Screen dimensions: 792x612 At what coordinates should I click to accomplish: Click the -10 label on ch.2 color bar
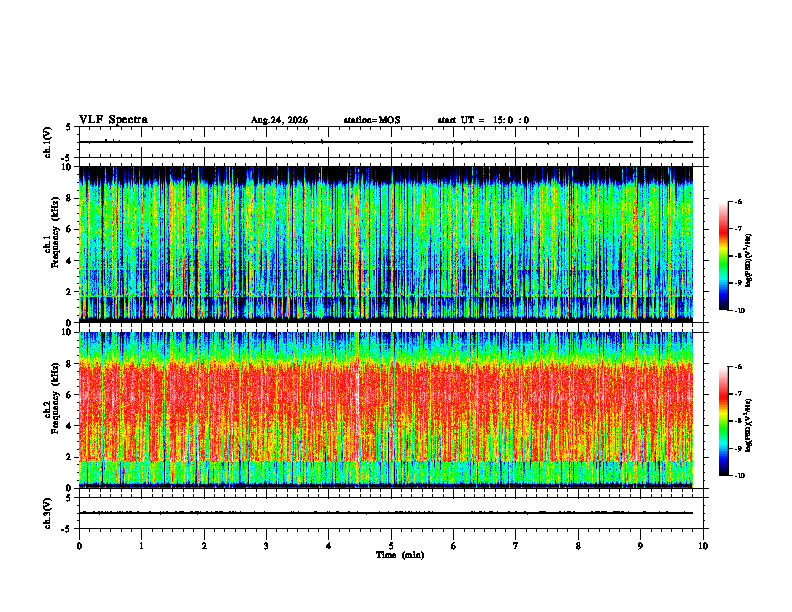(x=739, y=476)
